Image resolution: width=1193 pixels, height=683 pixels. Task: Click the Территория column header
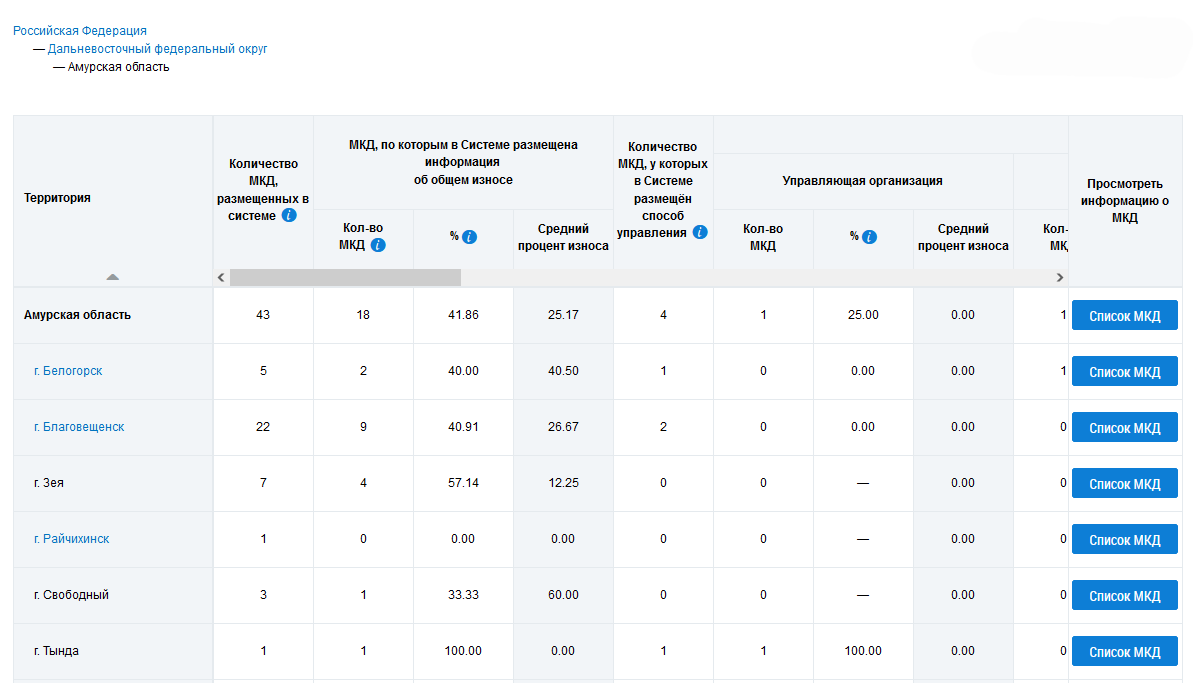click(x=58, y=198)
